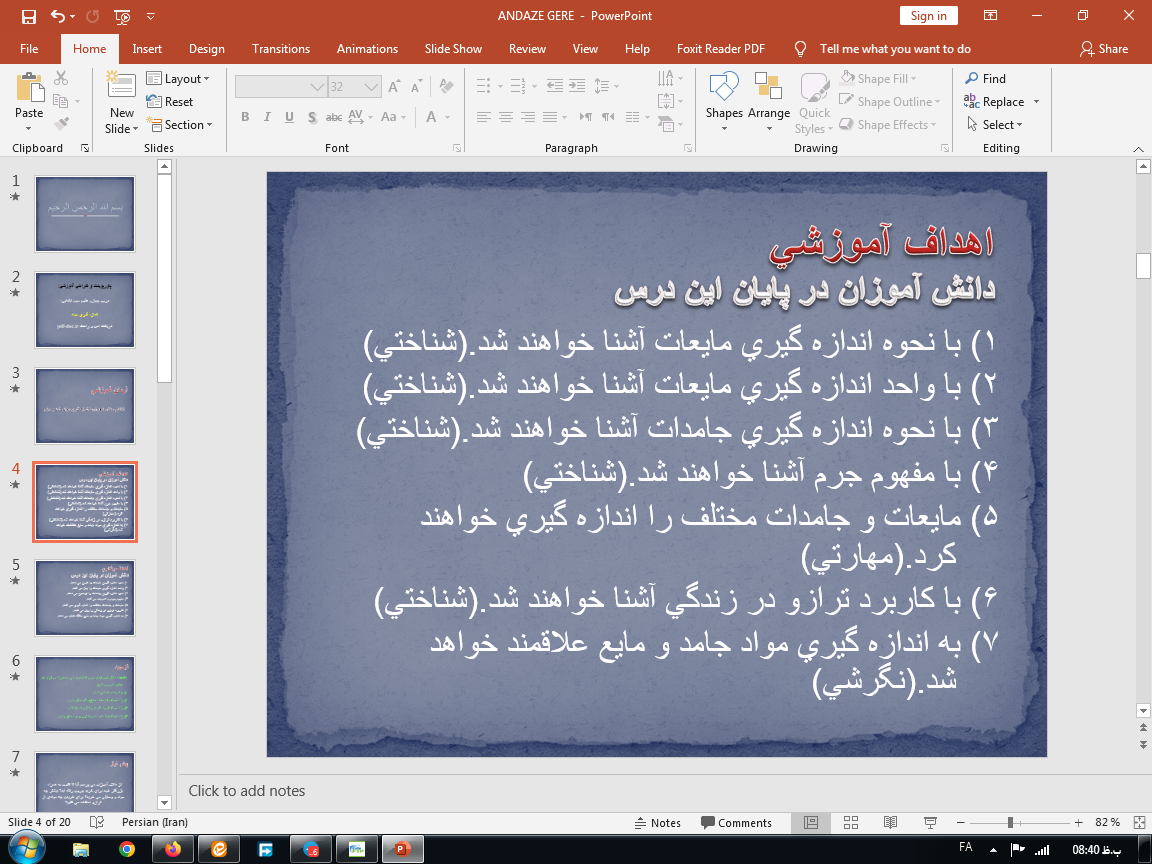Select slide 6 thumbnail

[85, 693]
